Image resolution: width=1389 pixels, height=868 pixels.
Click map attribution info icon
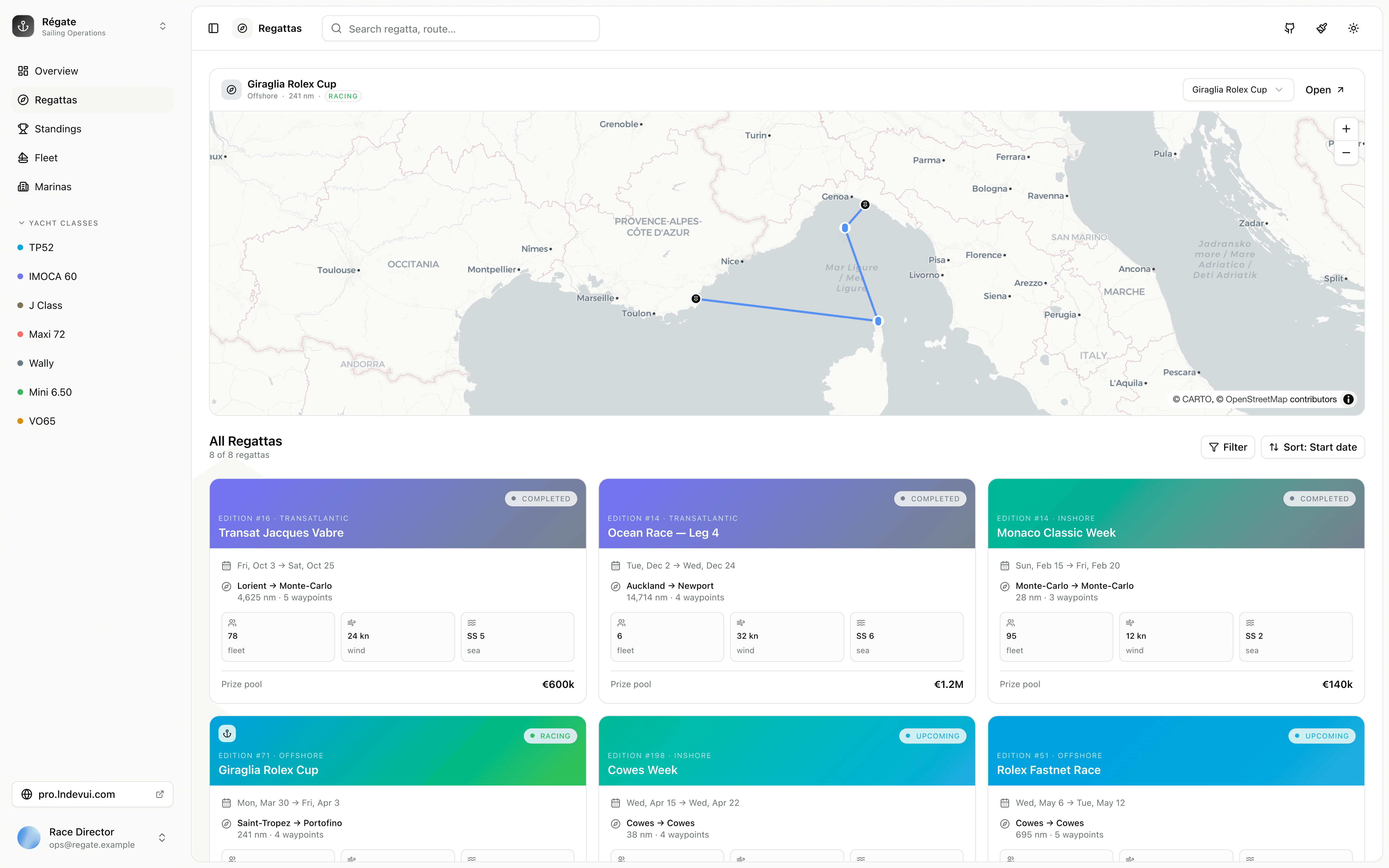[1348, 400]
